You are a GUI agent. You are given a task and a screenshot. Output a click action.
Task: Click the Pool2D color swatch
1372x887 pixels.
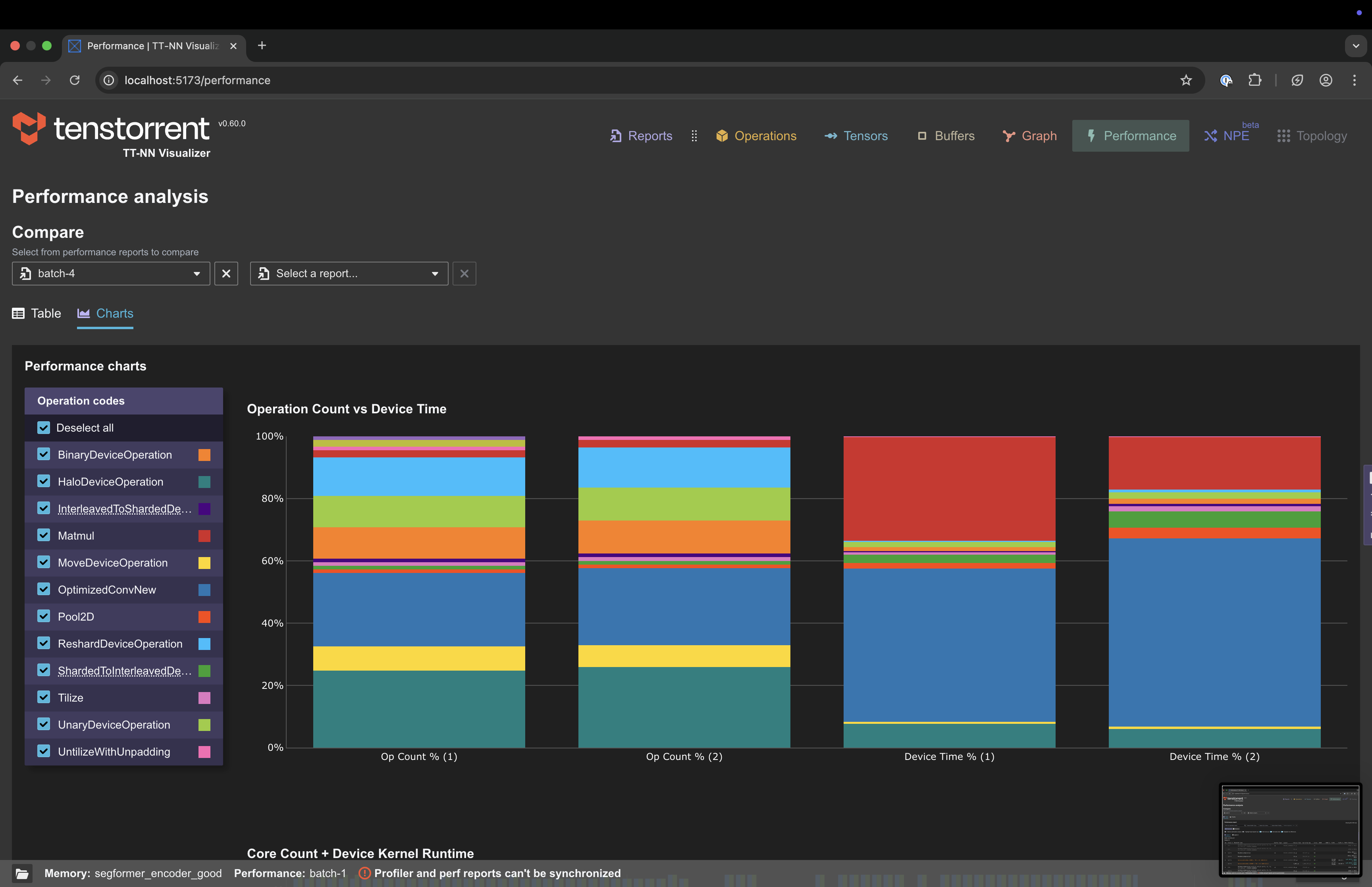pyautogui.click(x=204, y=616)
